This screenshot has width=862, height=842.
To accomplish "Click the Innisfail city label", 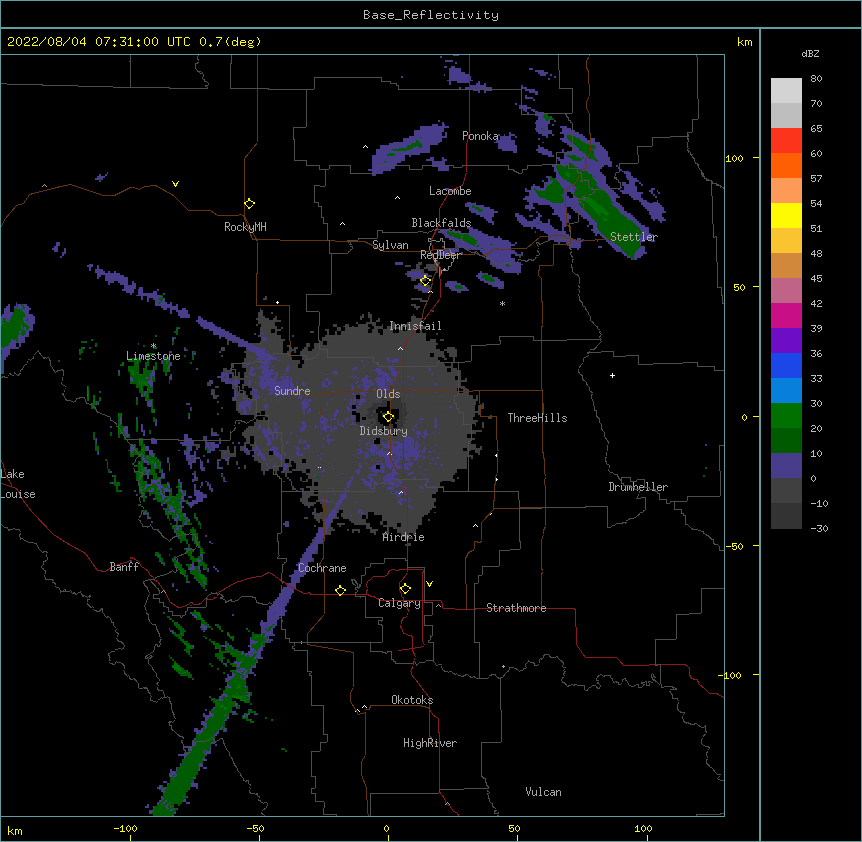I will pos(415,326).
